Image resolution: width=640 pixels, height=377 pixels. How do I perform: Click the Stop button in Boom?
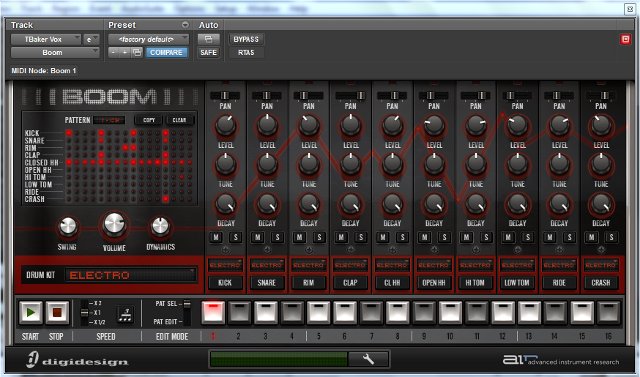tap(57, 313)
